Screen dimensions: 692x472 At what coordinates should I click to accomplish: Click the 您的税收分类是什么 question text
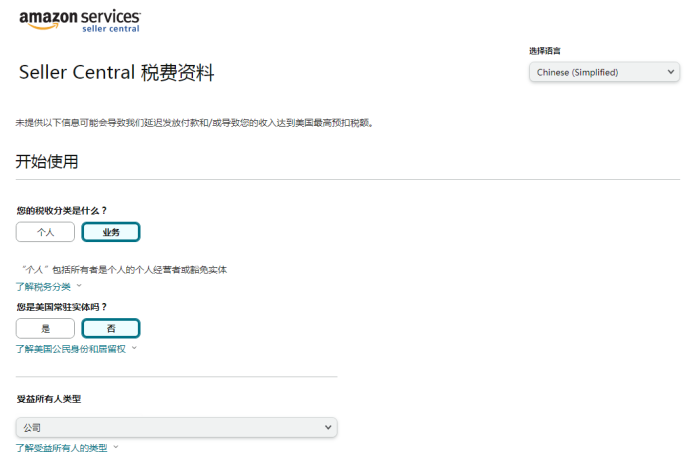point(62,210)
